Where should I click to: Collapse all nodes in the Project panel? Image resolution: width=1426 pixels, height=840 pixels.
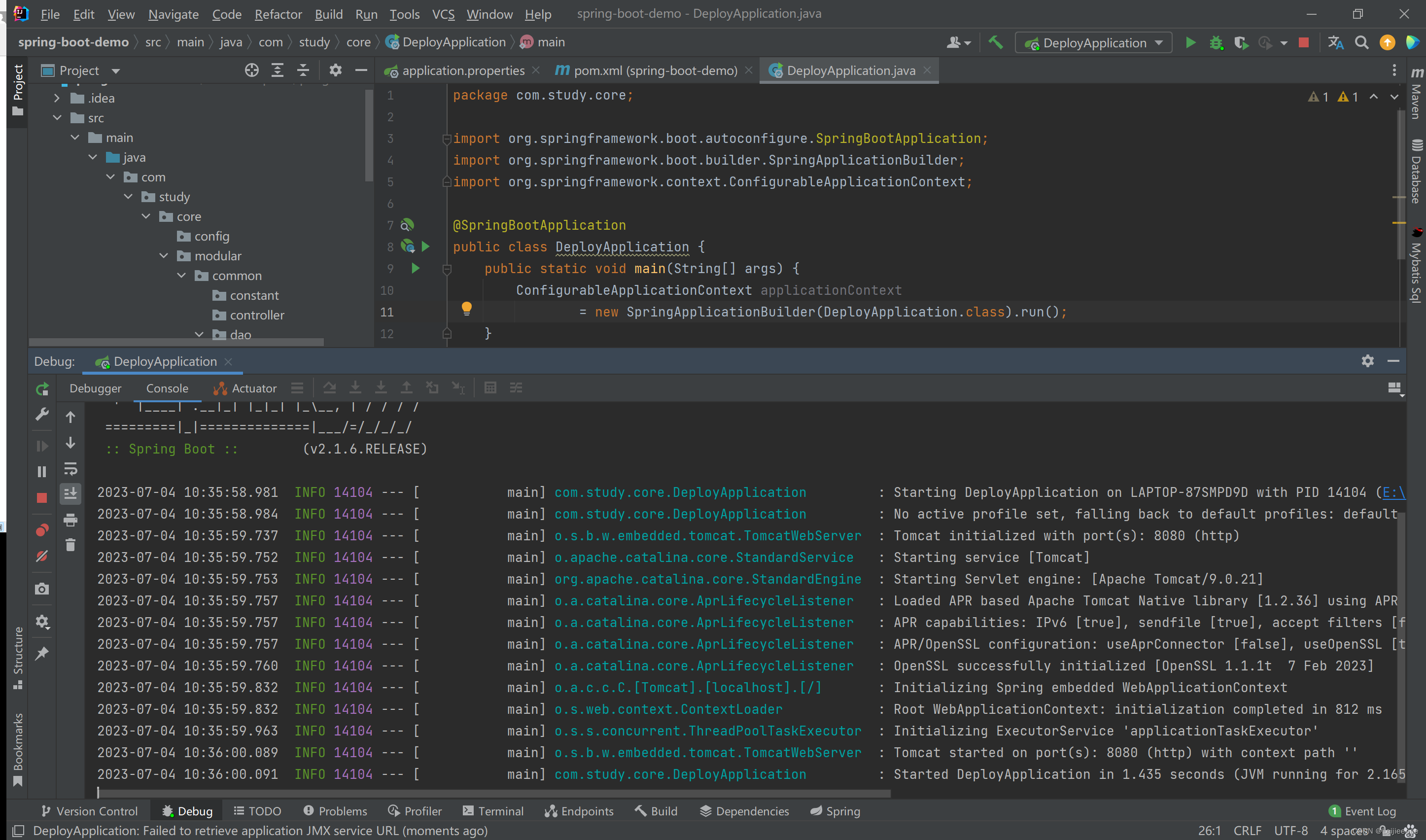coord(303,70)
